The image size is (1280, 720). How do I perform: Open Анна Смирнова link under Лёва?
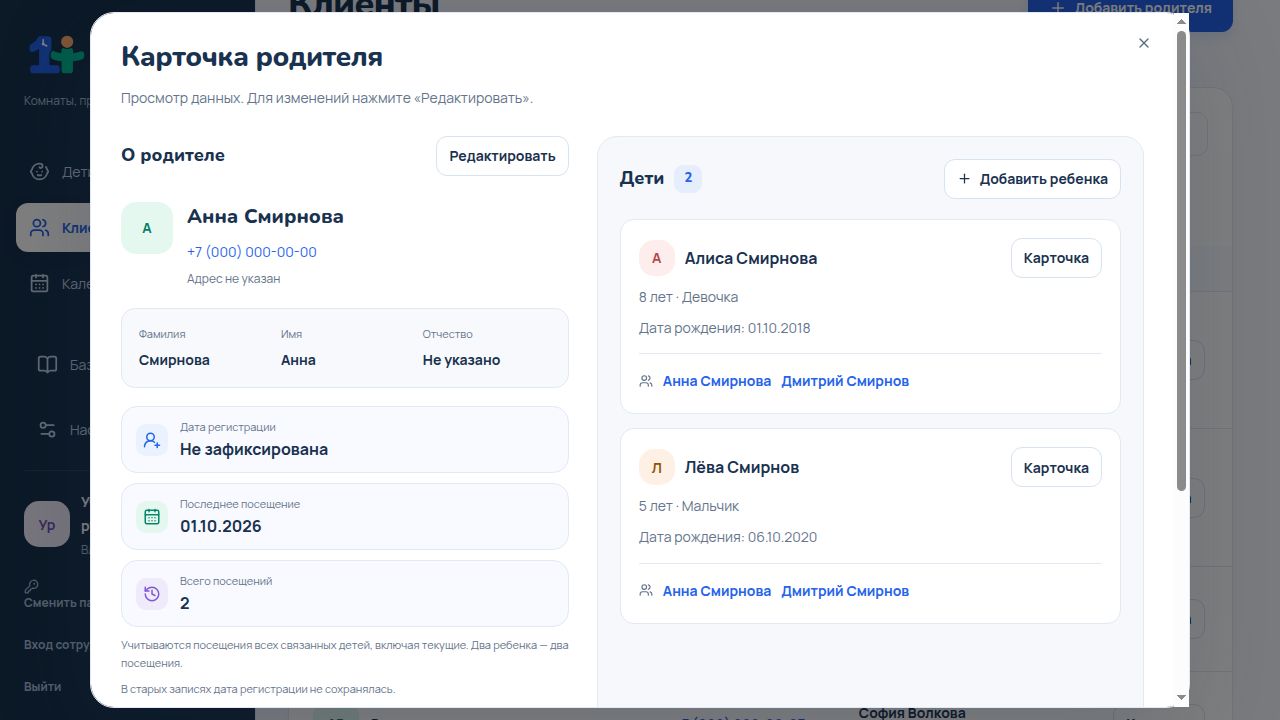coord(717,591)
